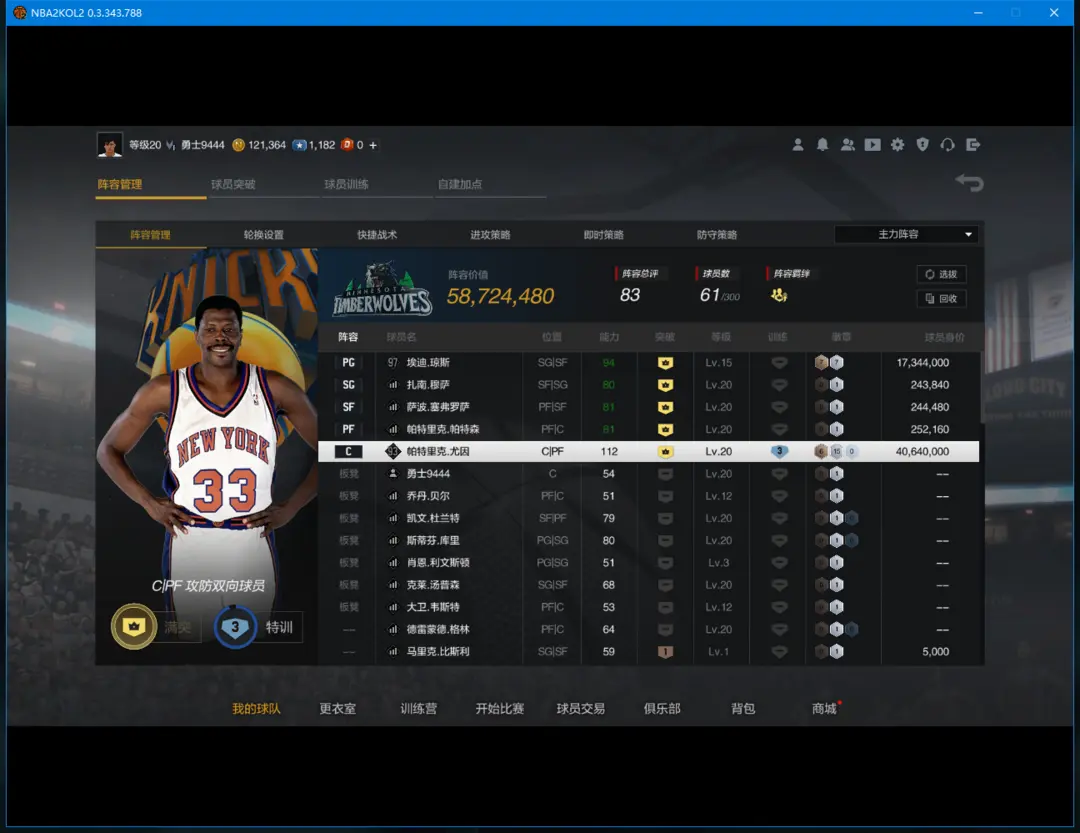Image resolution: width=1080 pixels, height=833 pixels.
Task: Sort by 能力 column header
Action: click(609, 337)
